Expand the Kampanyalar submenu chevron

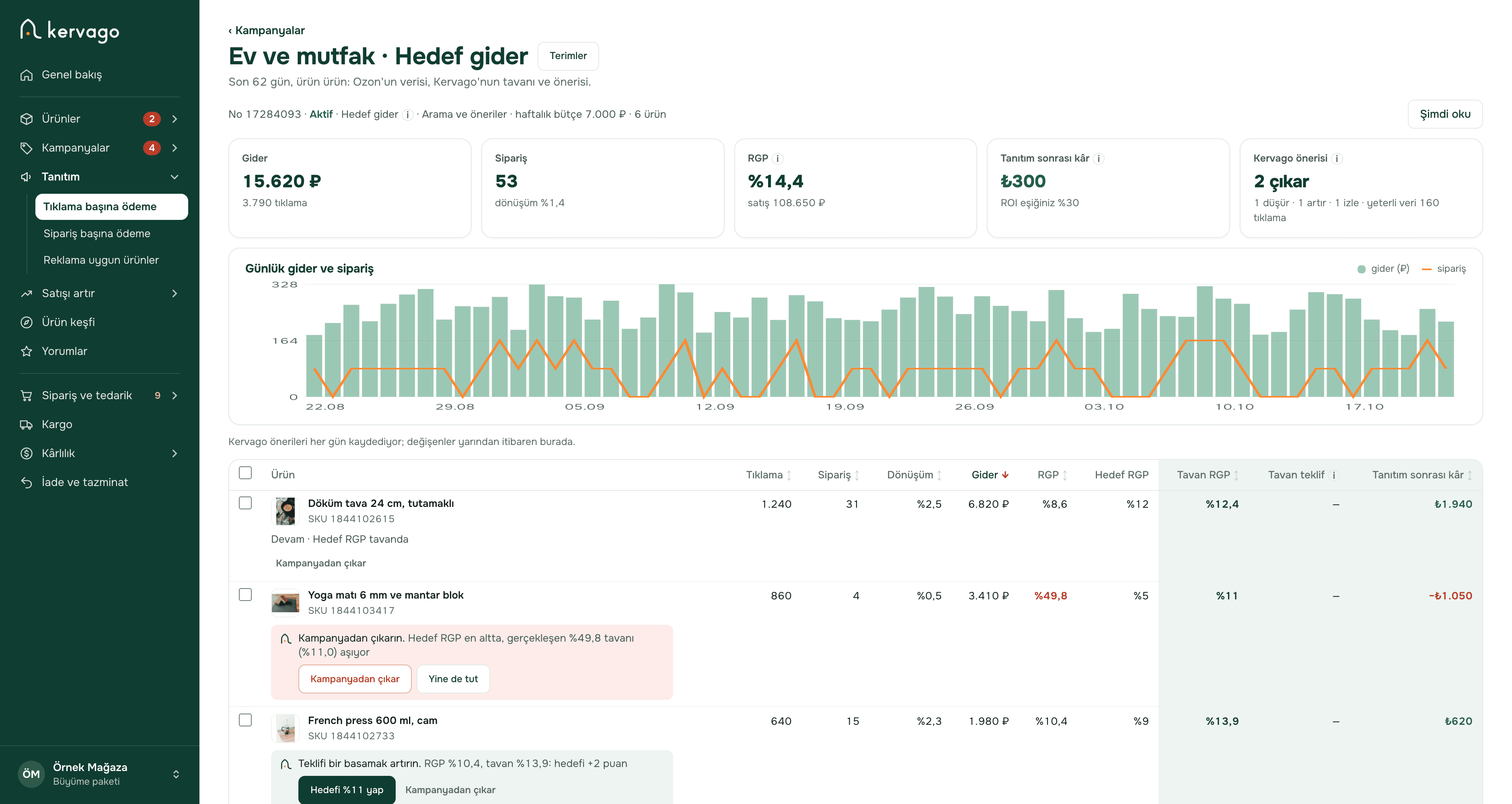175,148
